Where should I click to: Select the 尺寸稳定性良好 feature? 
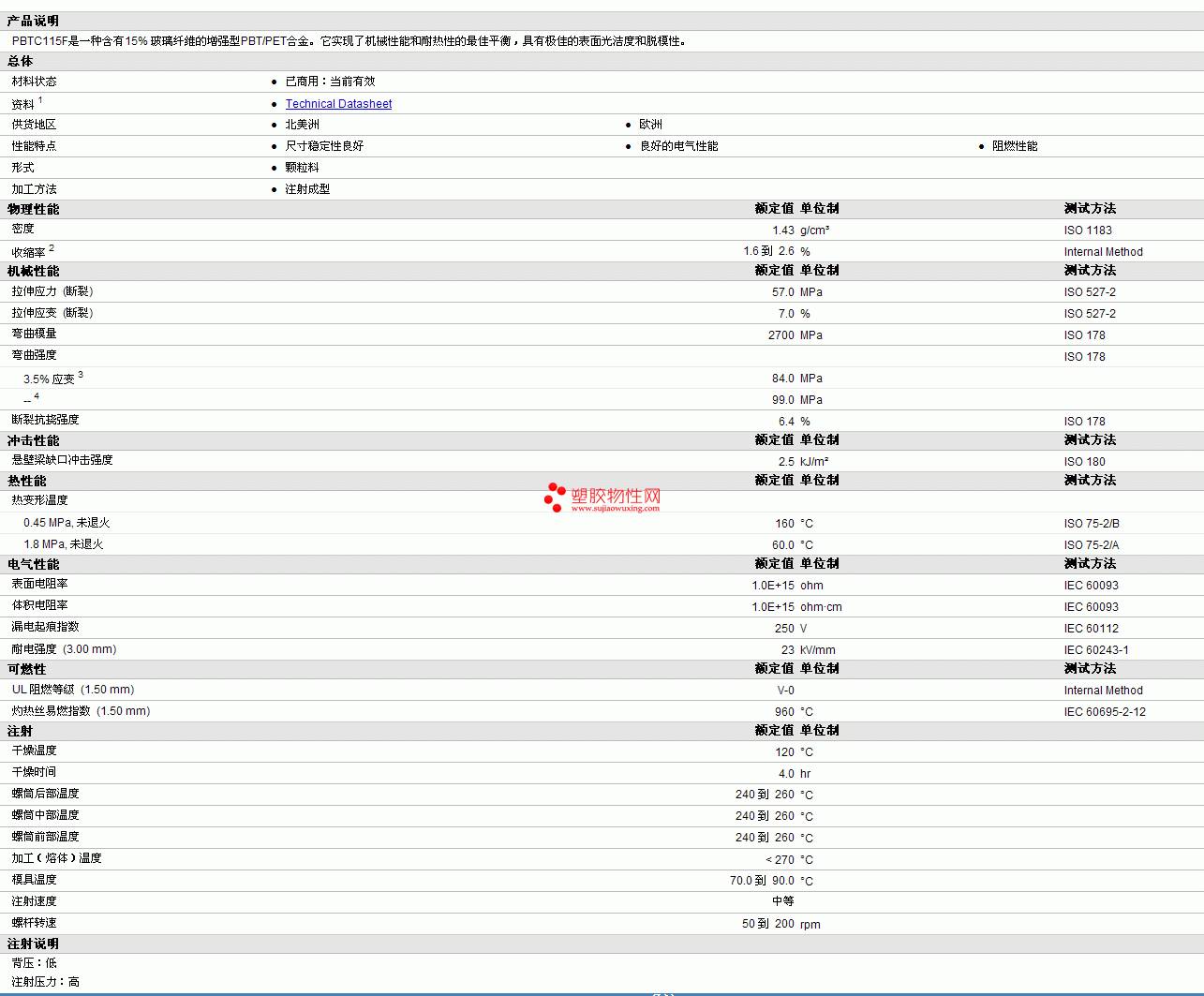pyautogui.click(x=324, y=146)
